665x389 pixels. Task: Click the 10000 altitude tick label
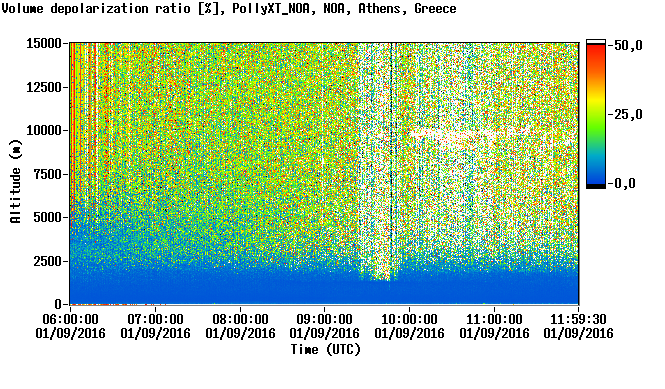click(x=44, y=131)
